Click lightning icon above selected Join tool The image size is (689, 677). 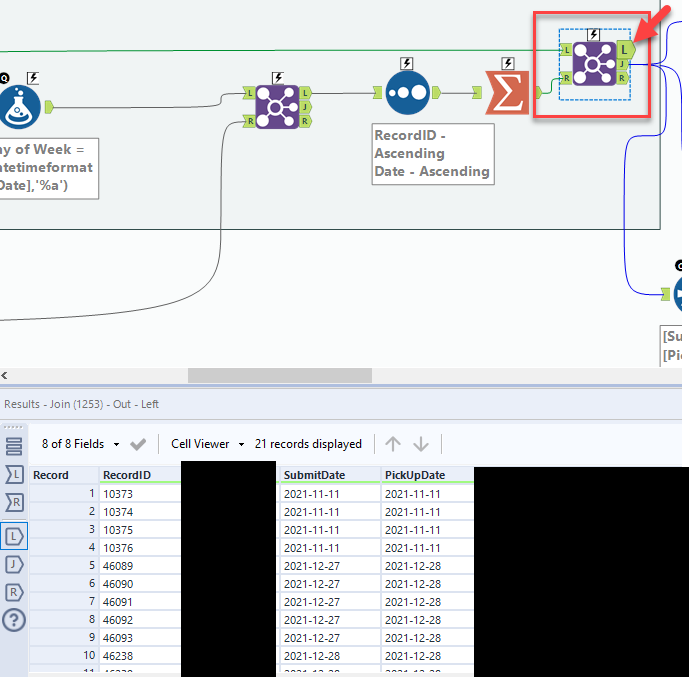(x=594, y=34)
